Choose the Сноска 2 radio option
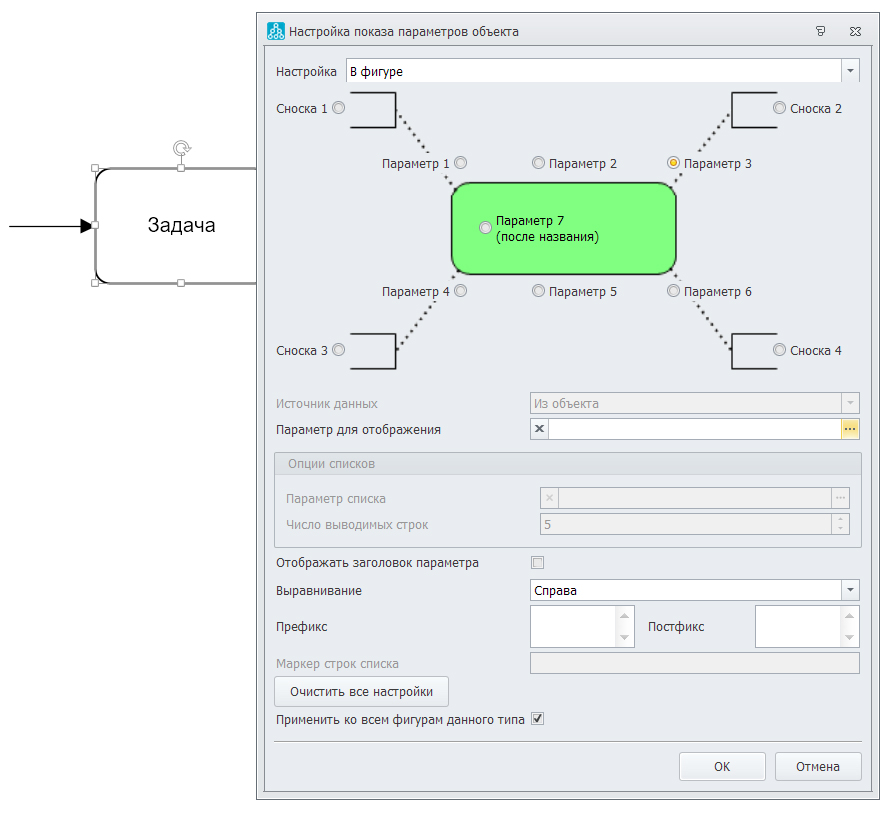The height and width of the screenshot is (813, 894). (779, 108)
